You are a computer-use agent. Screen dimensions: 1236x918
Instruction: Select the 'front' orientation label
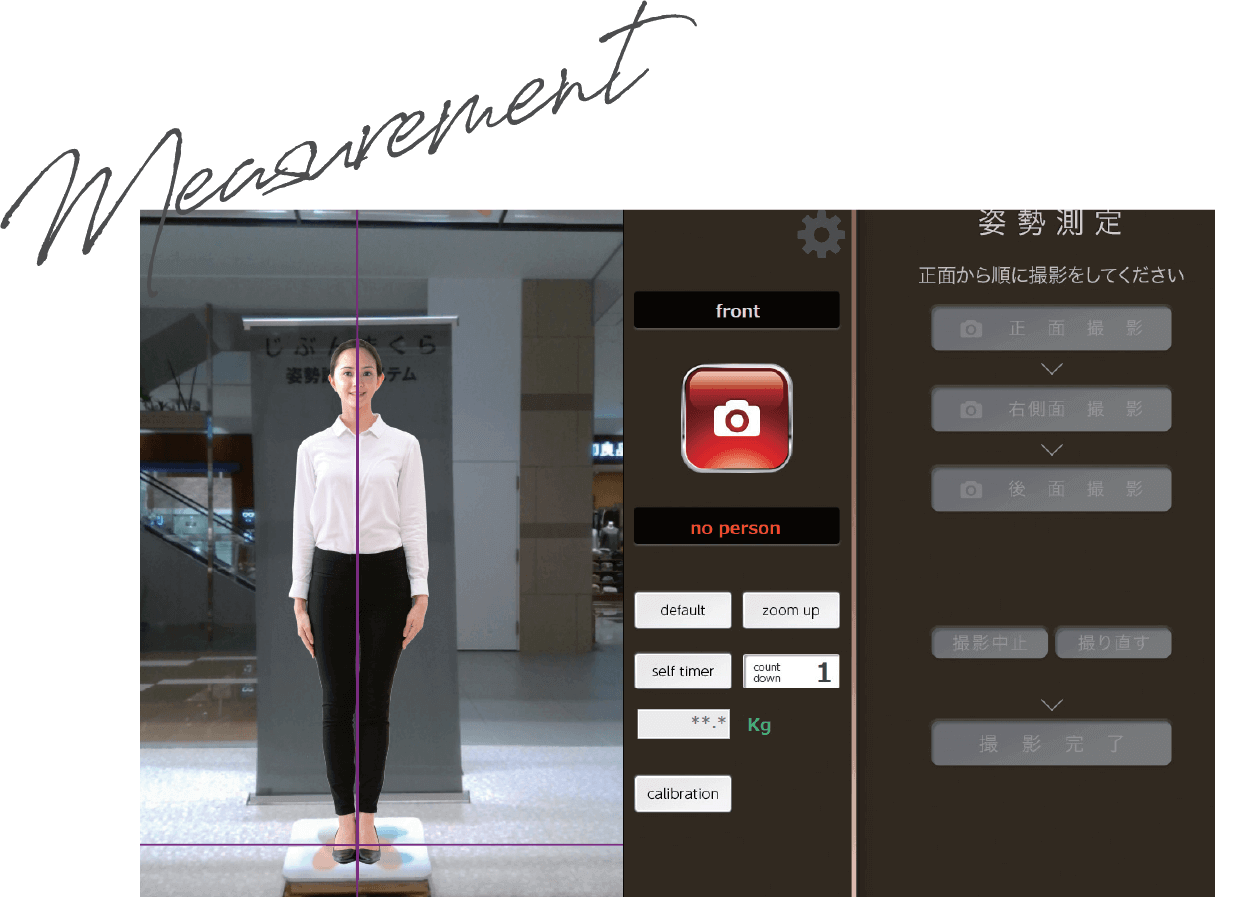tap(737, 311)
